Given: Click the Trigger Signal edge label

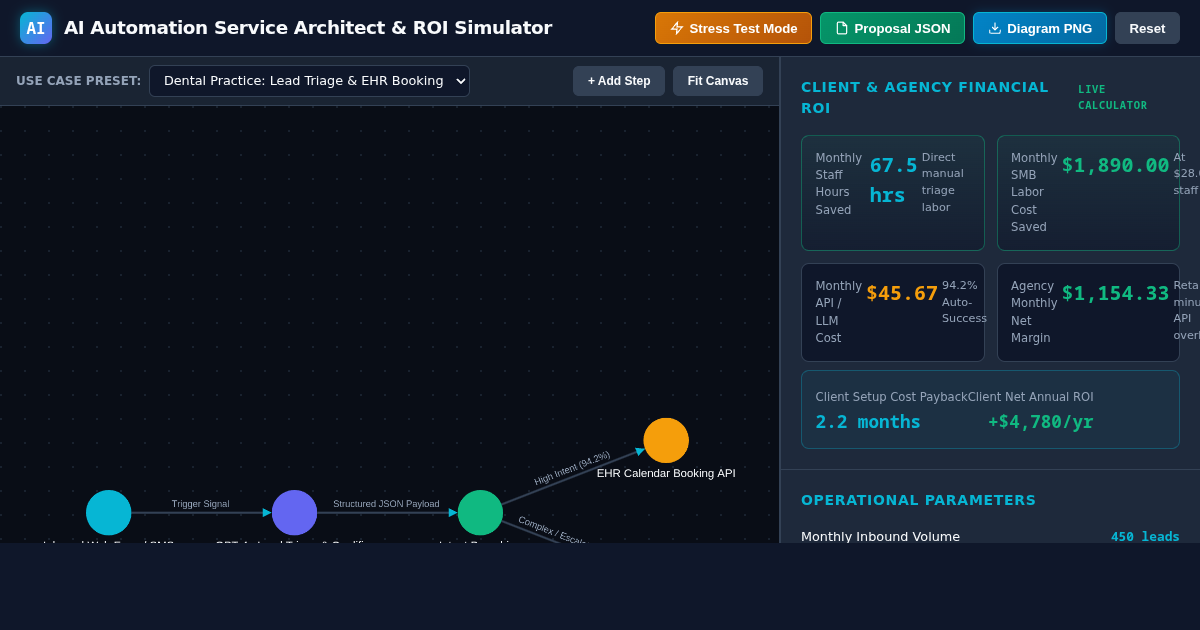Looking at the screenshot, I should click(x=200, y=504).
